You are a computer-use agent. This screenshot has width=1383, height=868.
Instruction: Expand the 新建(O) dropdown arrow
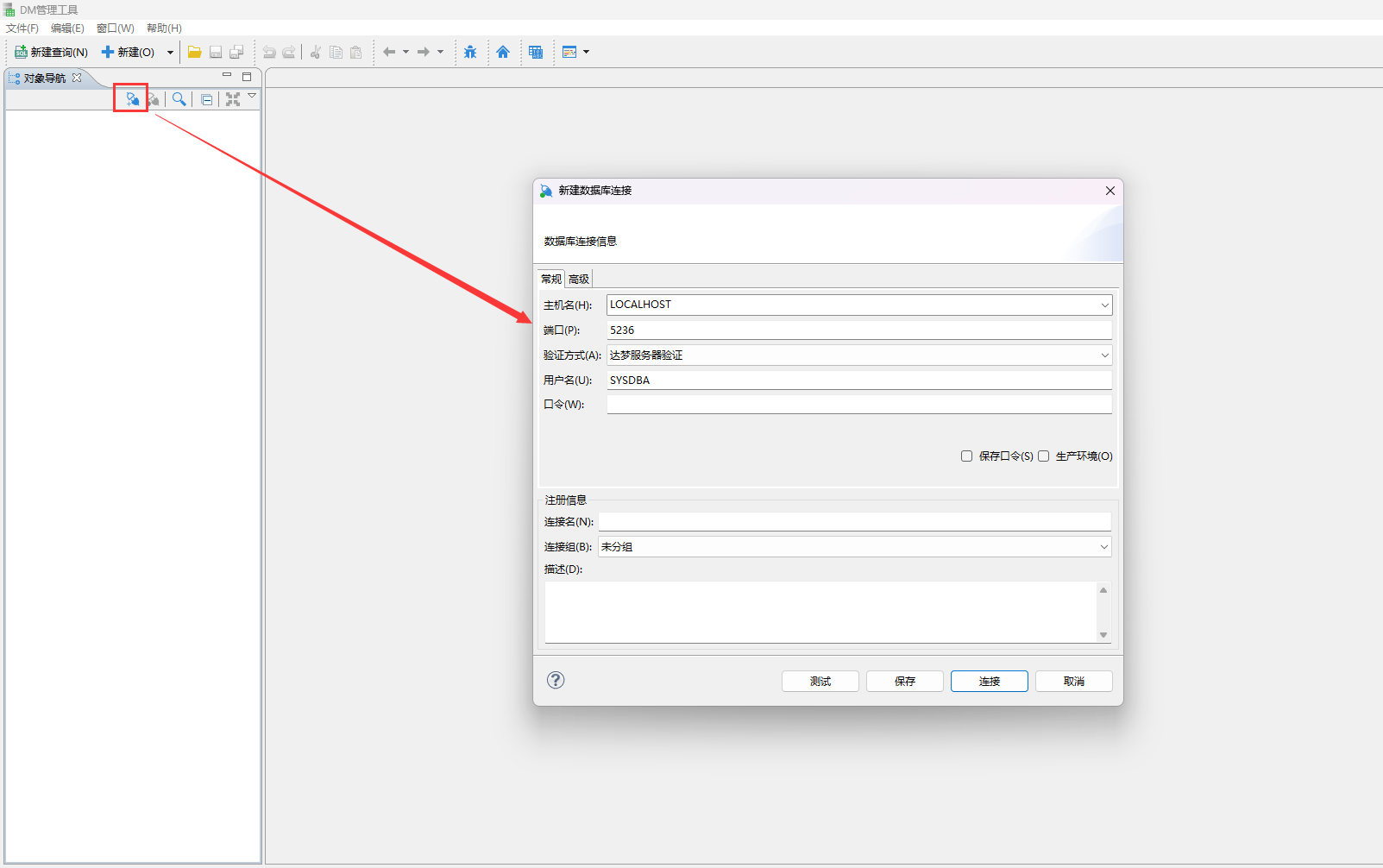pyautogui.click(x=170, y=53)
